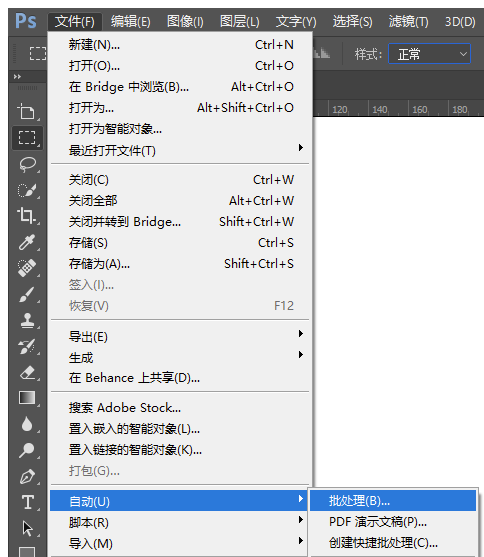The width and height of the screenshot is (484, 557).
Task: Choose 置入链接的智能对象(K)...
Action: pyautogui.click(x=181, y=450)
